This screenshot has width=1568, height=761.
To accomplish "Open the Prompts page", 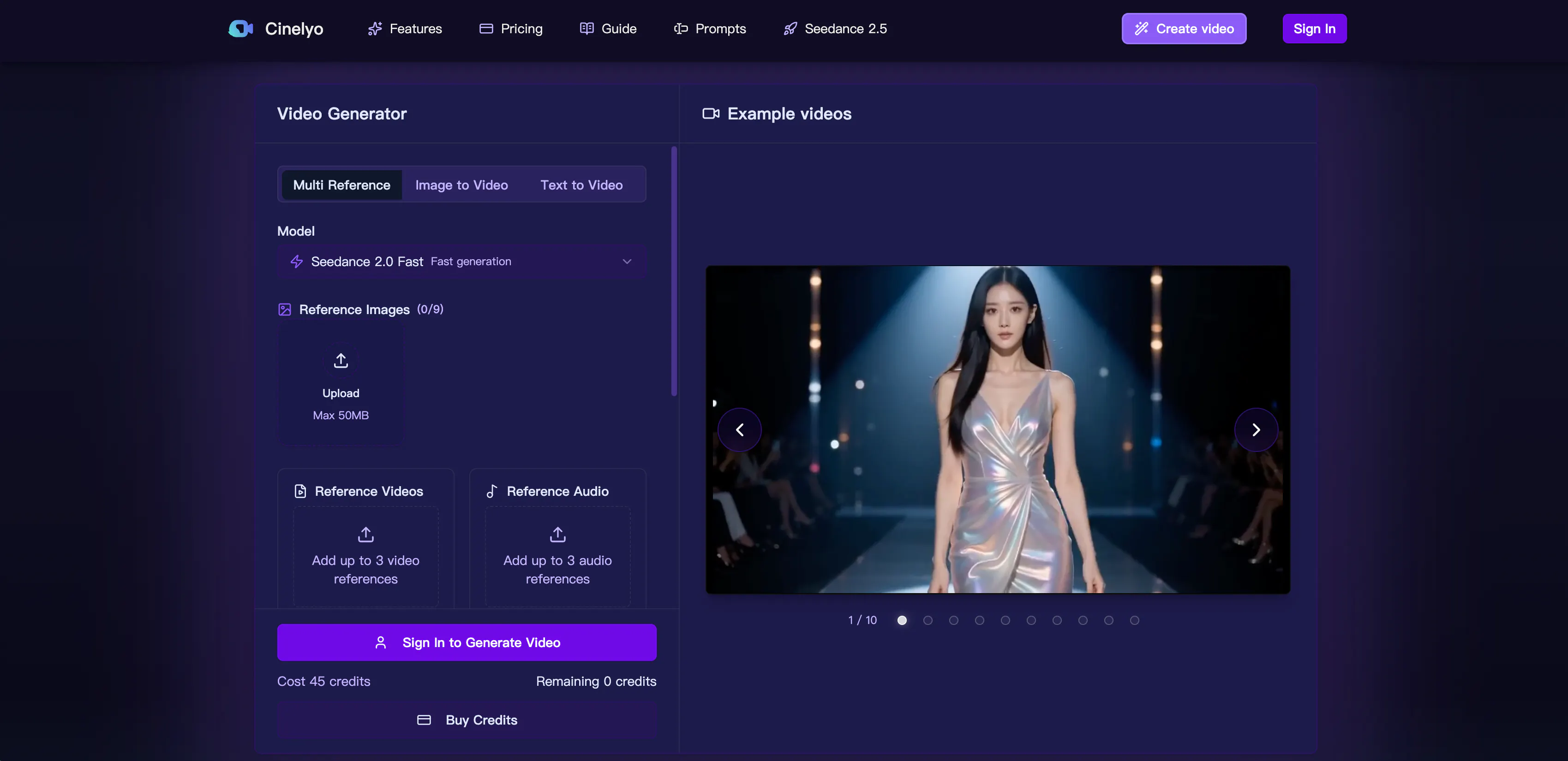I will point(710,29).
